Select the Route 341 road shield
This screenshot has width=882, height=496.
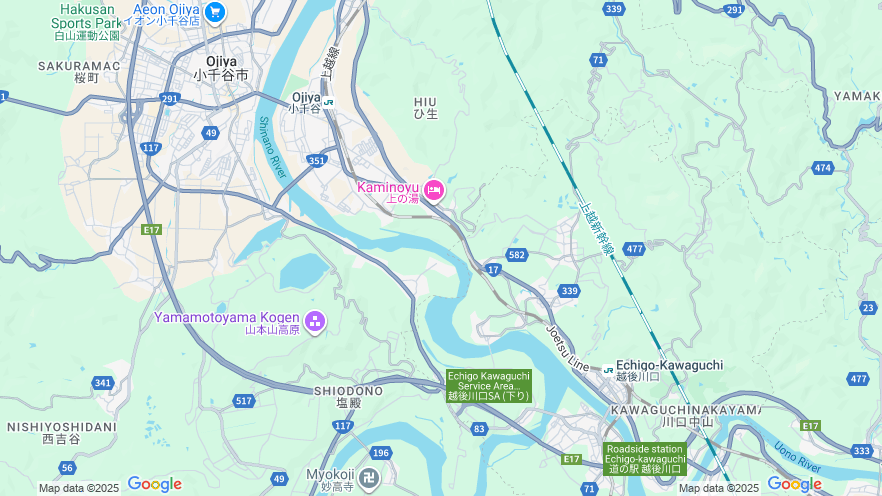pyautogui.click(x=102, y=383)
